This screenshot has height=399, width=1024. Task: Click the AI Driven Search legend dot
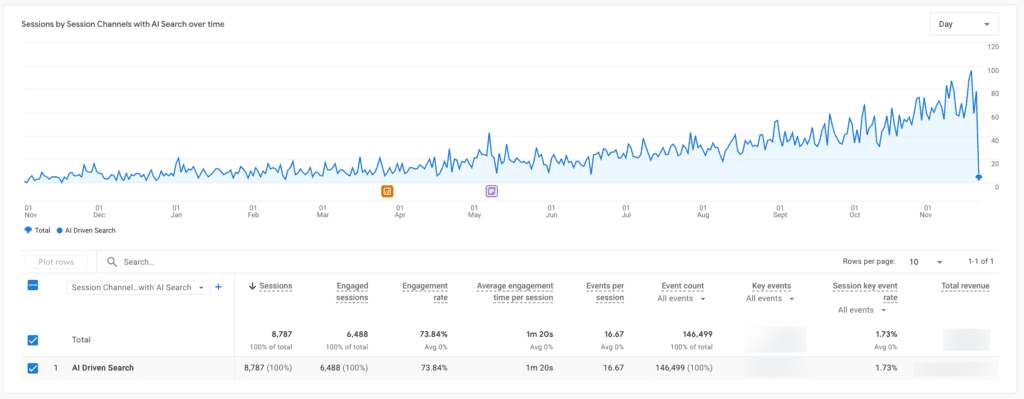click(59, 230)
